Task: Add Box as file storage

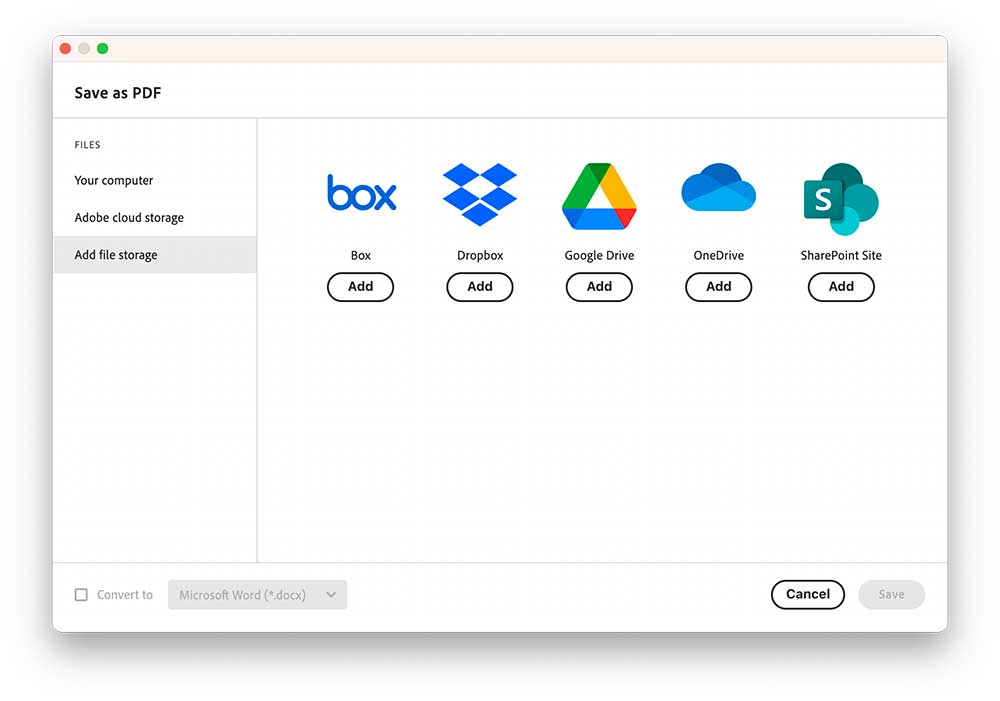Action: click(x=360, y=286)
